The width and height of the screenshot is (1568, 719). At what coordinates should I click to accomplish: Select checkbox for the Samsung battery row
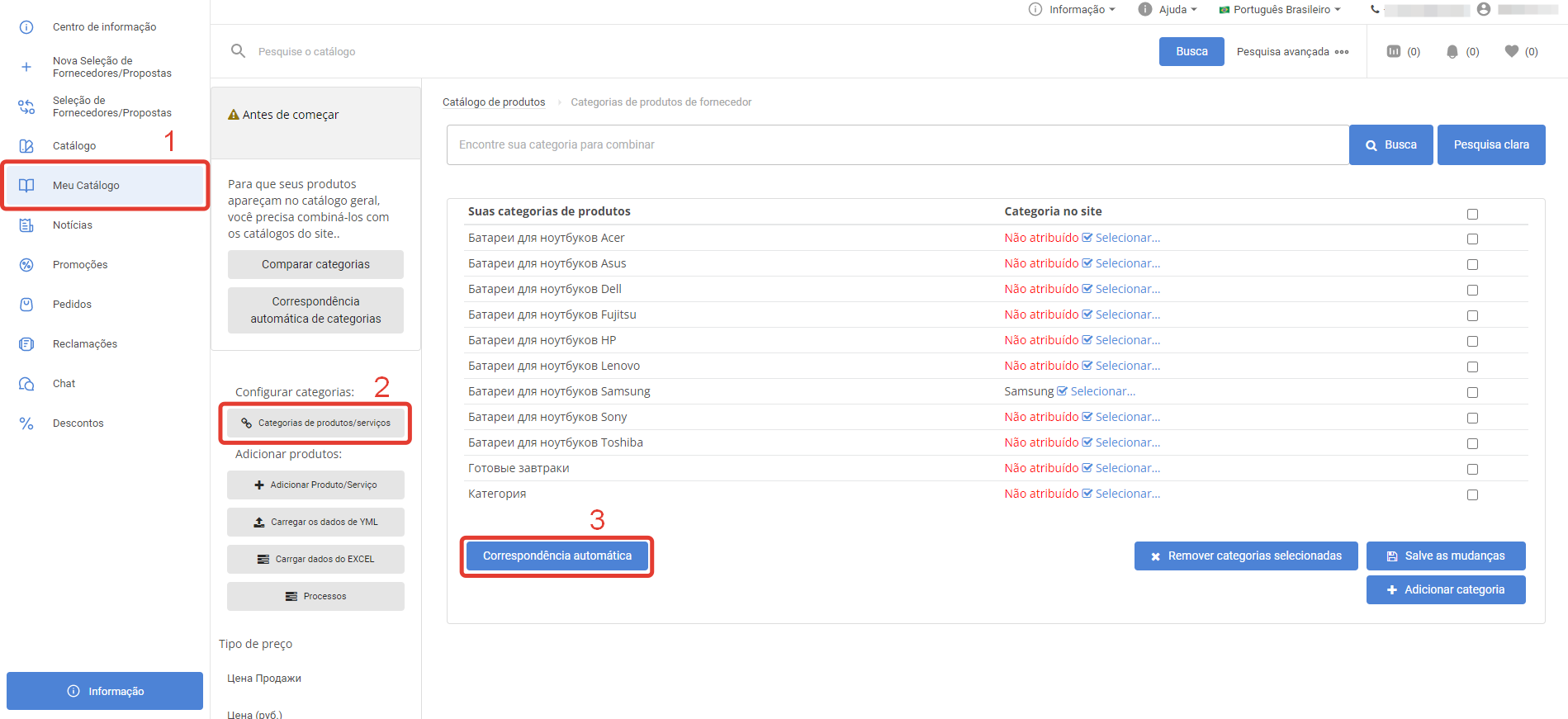[x=1472, y=392]
